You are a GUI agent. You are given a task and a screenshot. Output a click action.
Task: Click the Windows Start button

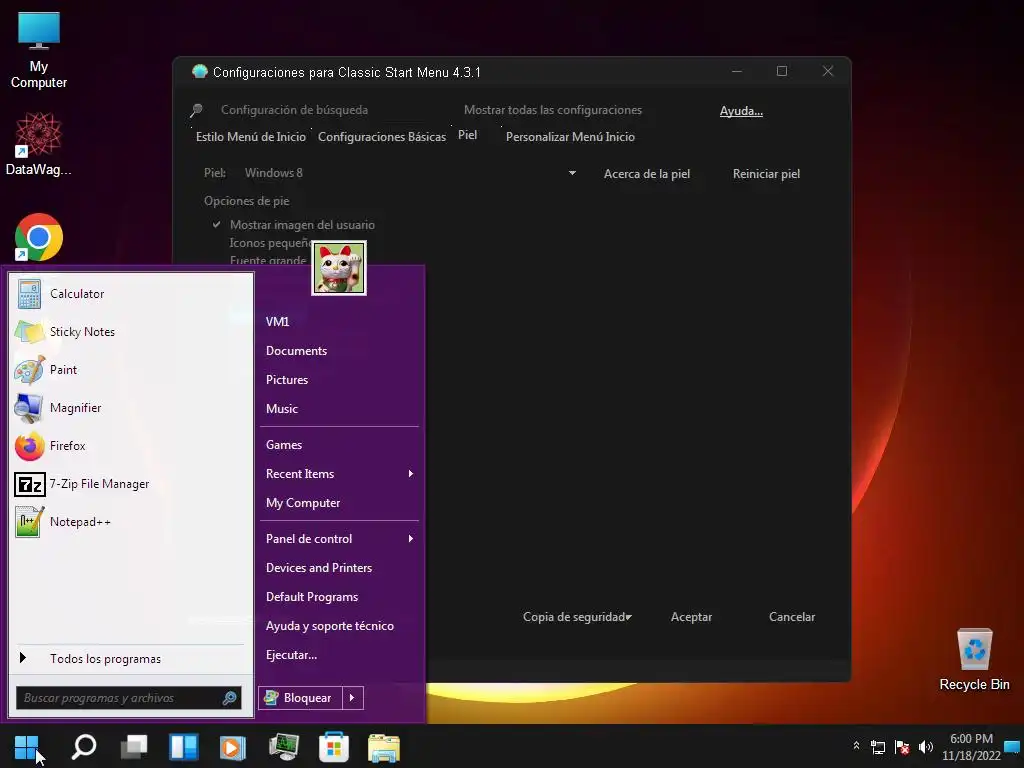27,747
